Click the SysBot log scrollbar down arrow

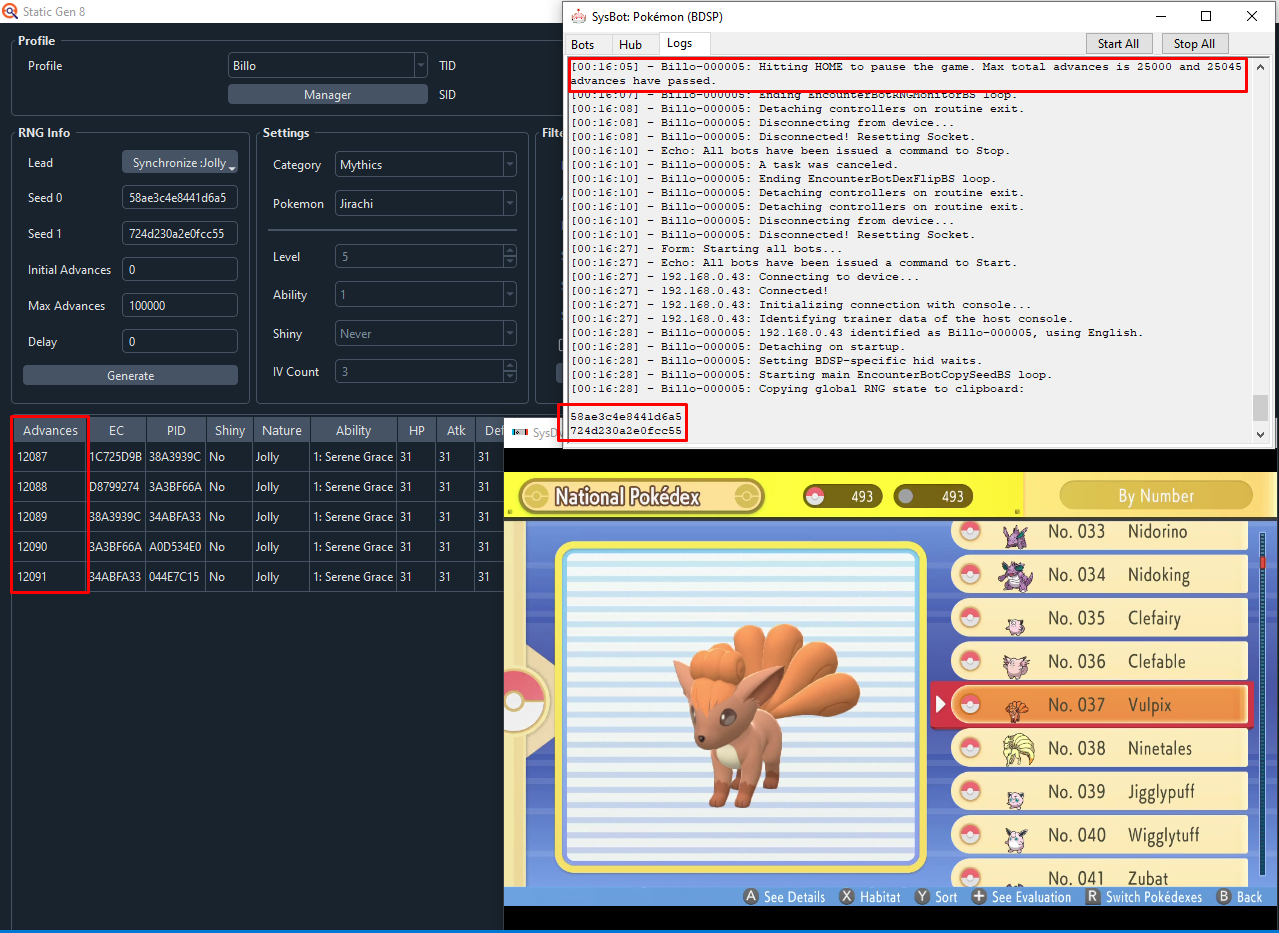pyautogui.click(x=1260, y=434)
